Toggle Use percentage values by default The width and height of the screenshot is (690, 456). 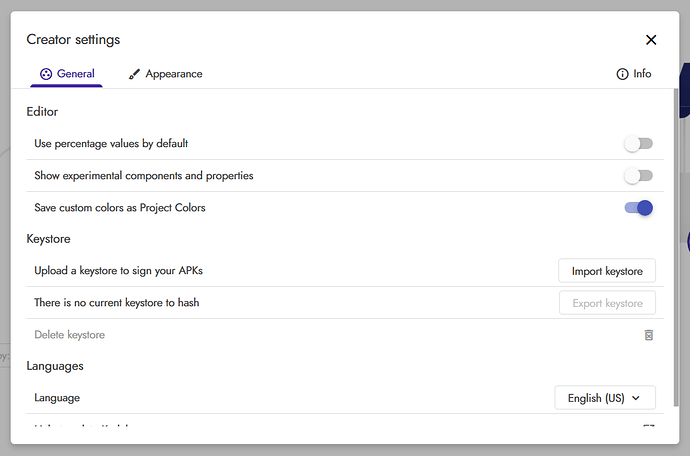click(x=639, y=143)
